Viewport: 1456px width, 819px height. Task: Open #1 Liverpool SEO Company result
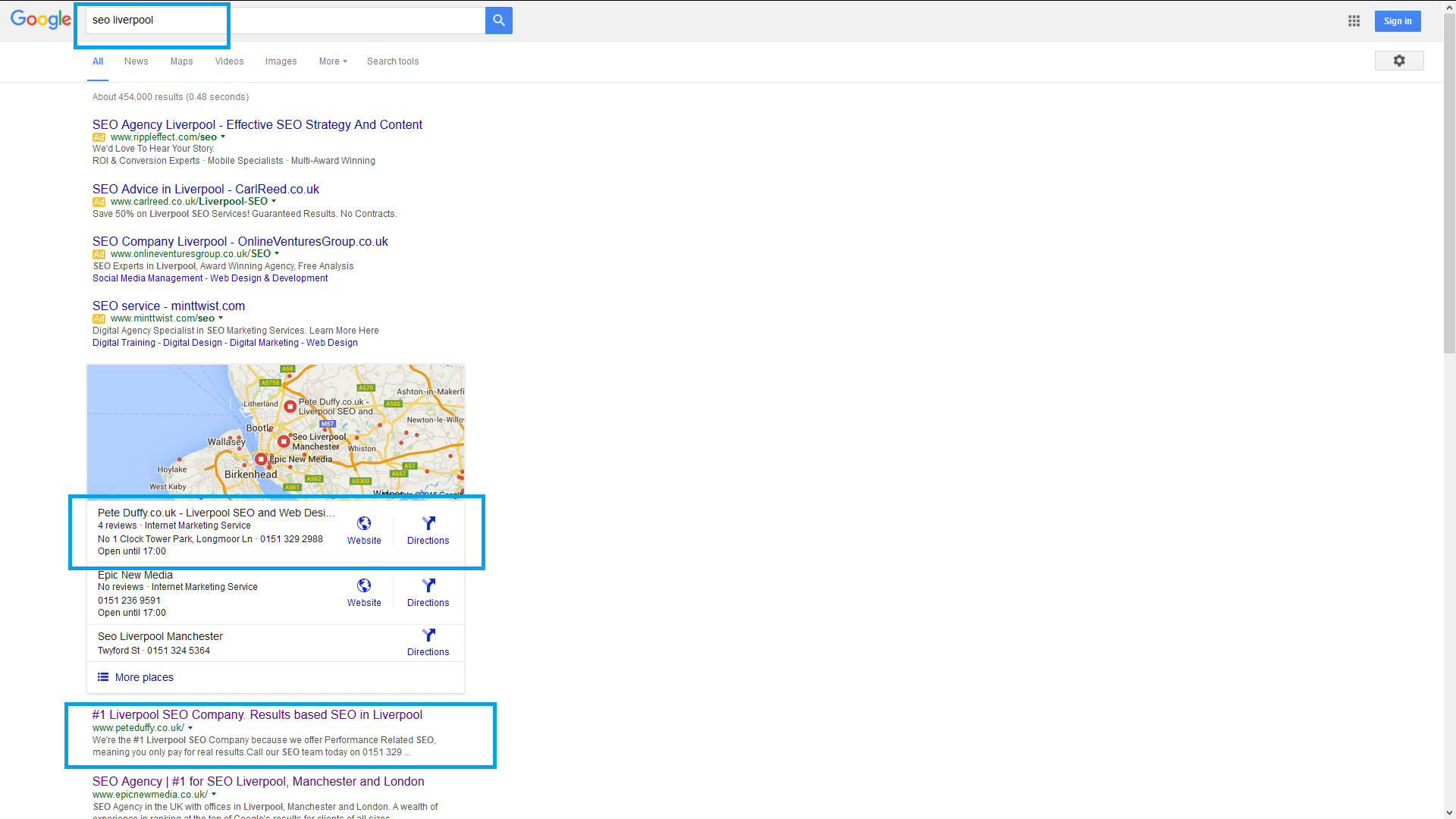(257, 714)
